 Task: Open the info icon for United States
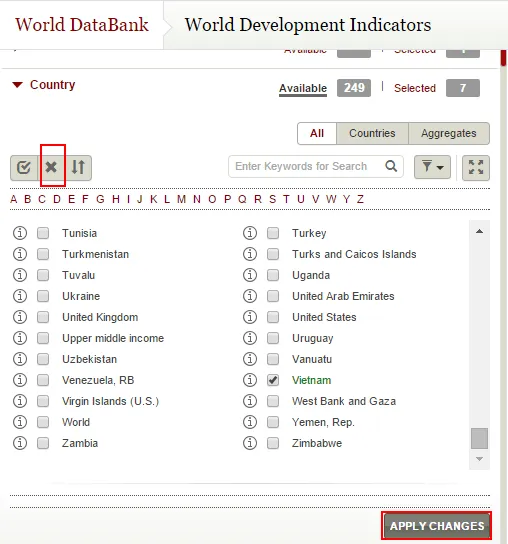(x=250, y=317)
